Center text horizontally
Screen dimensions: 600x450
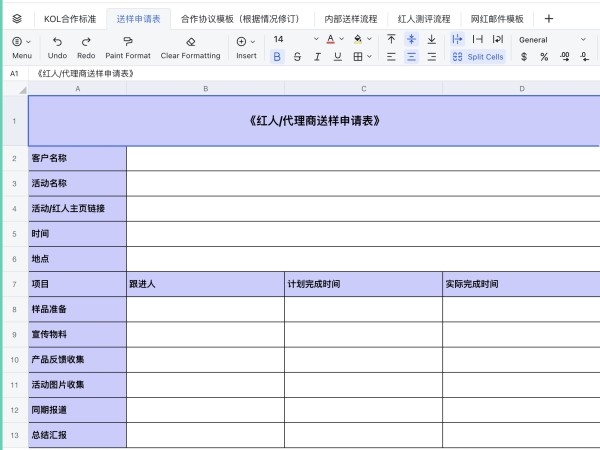[411, 57]
